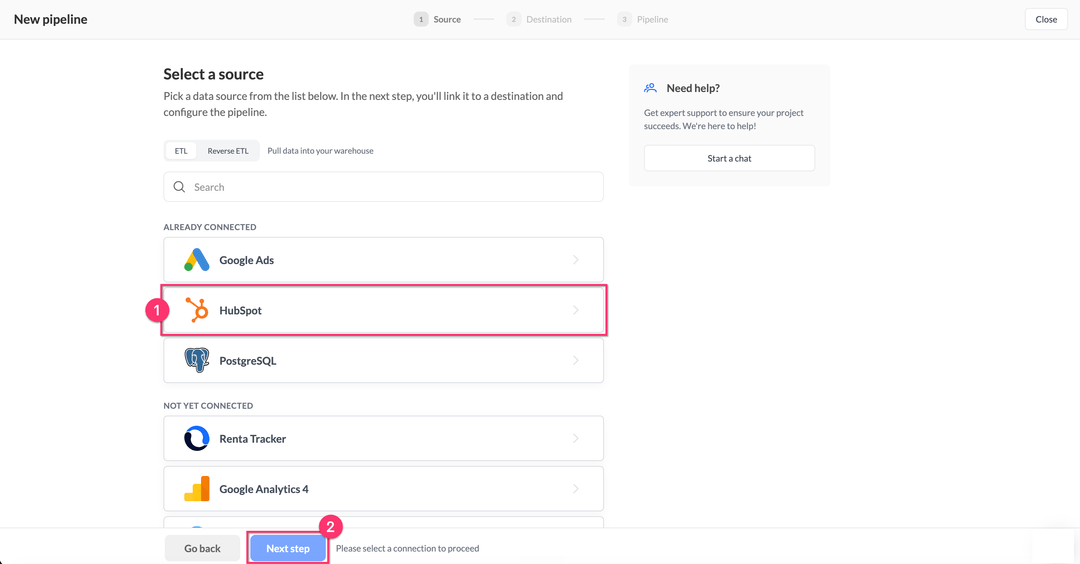Viewport: 1080px width, 564px height.
Task: Start a chat with support
Action: click(x=729, y=158)
